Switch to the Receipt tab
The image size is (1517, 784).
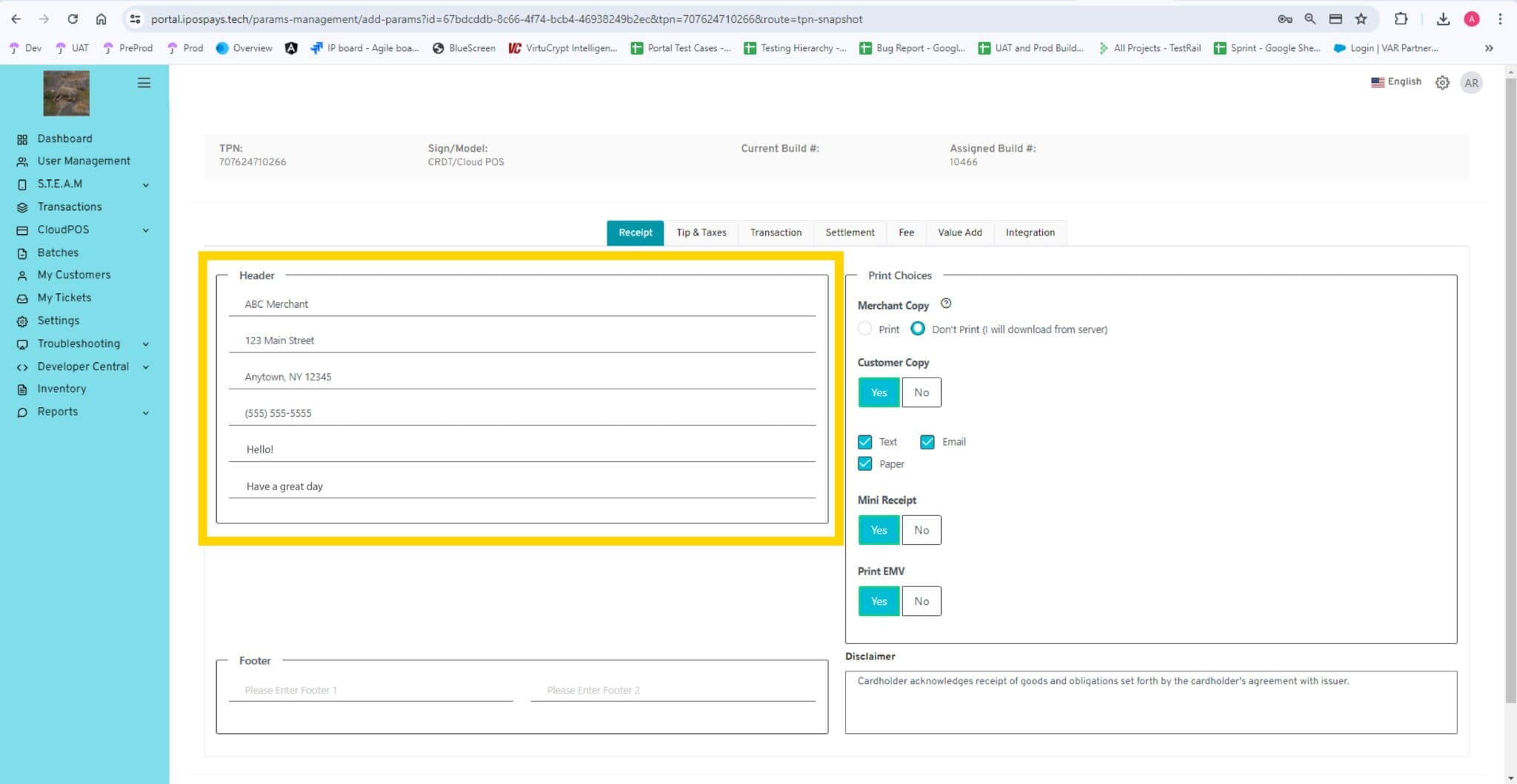(636, 232)
